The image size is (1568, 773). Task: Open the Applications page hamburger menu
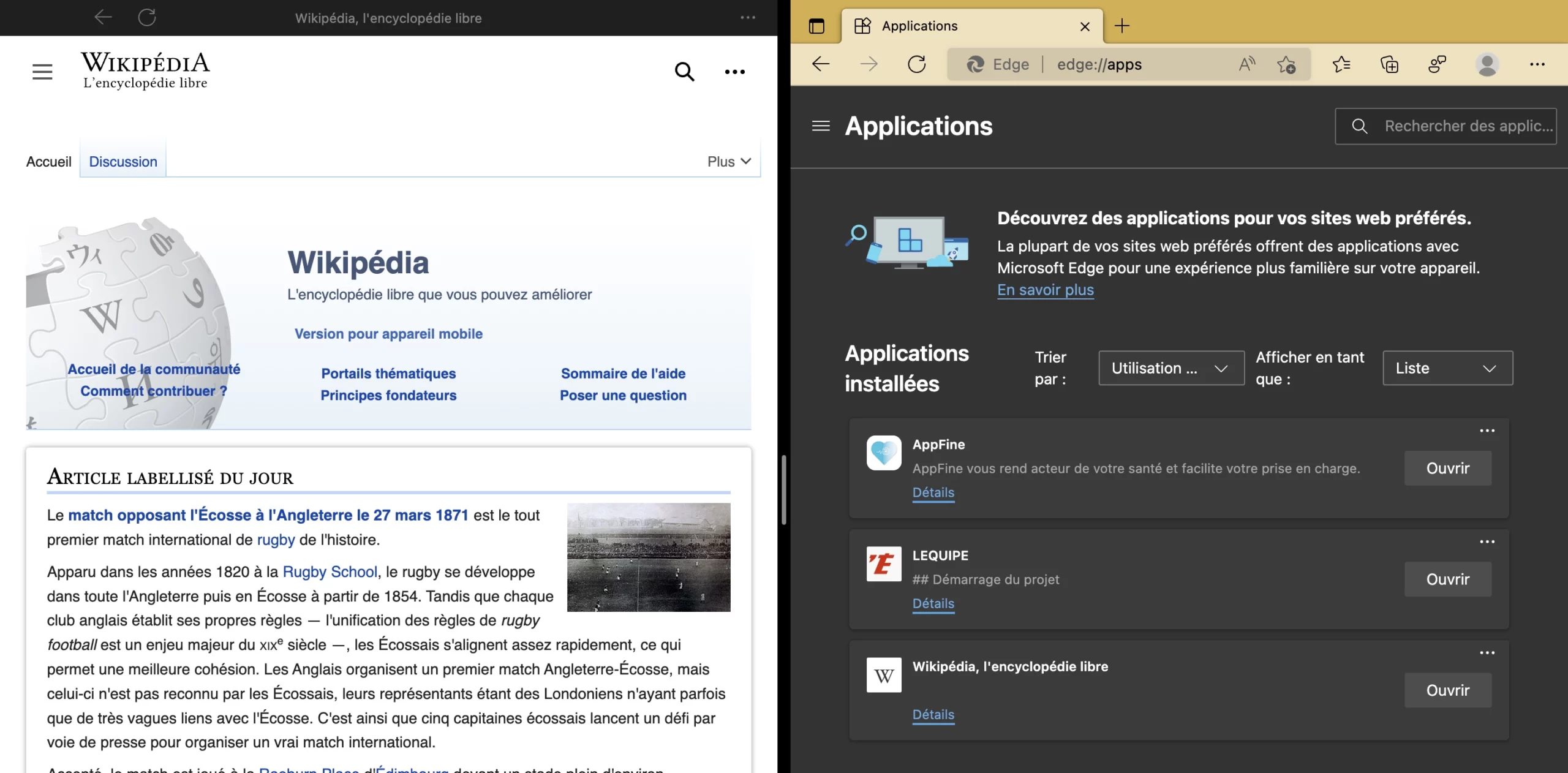pos(821,126)
